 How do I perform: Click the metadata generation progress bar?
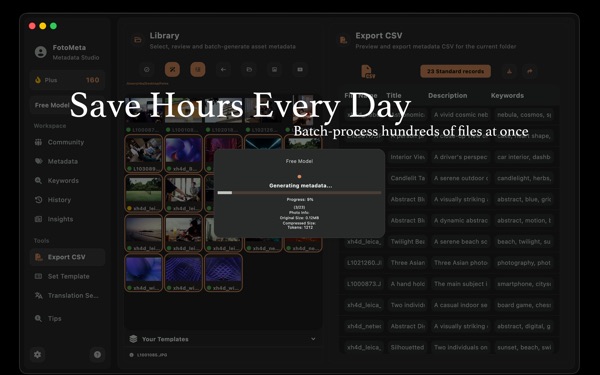pyautogui.click(x=299, y=193)
